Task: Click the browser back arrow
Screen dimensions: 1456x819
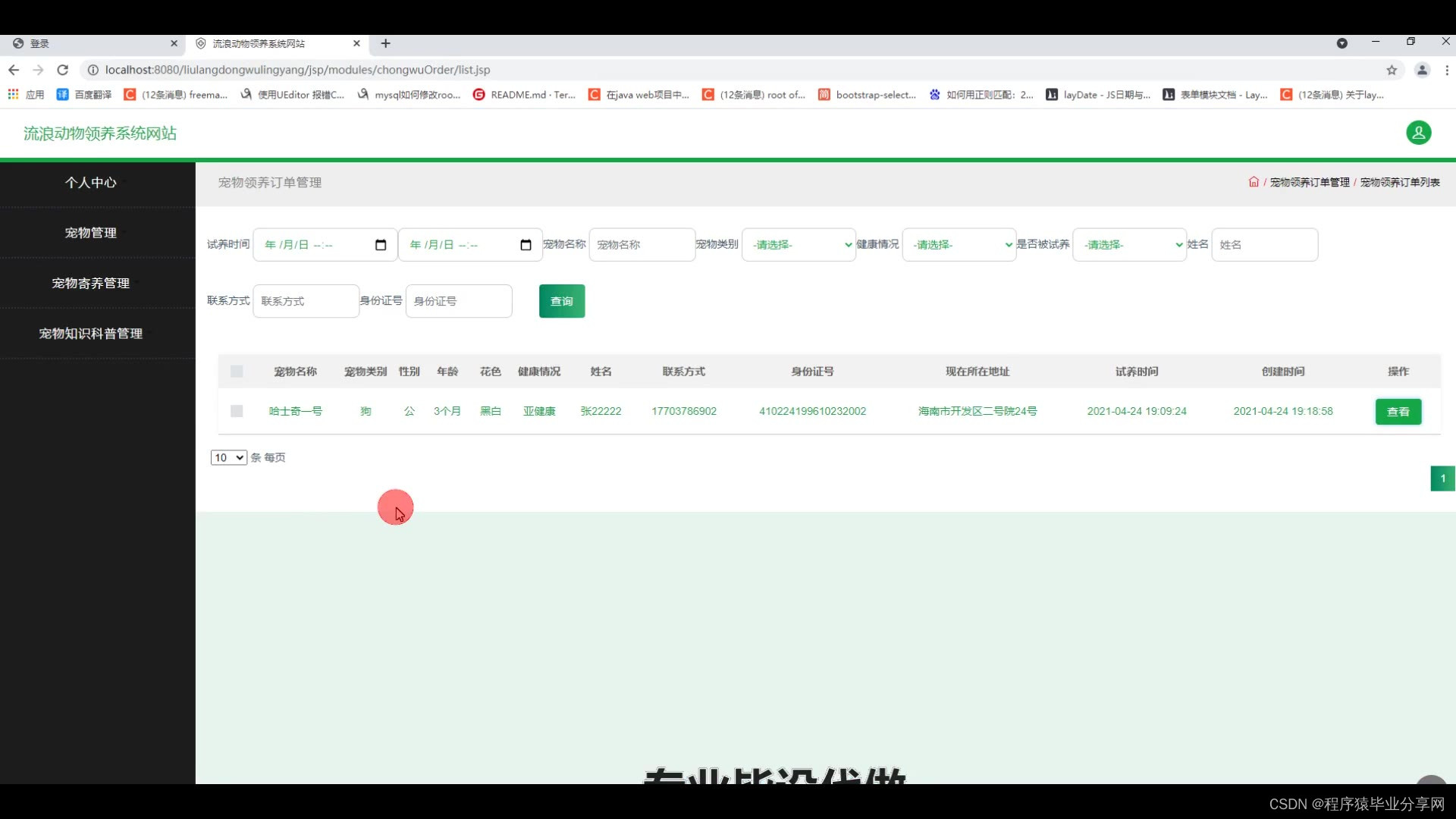Action: click(14, 70)
